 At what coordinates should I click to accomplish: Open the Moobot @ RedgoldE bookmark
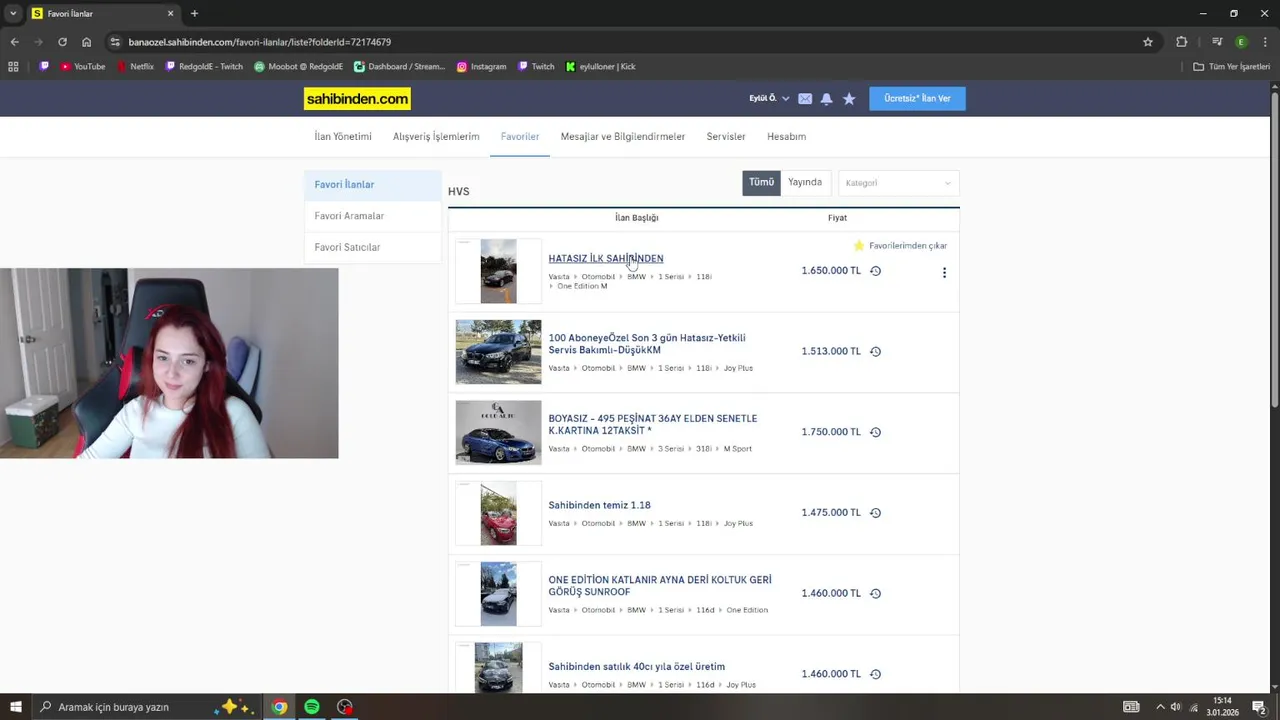click(298, 67)
